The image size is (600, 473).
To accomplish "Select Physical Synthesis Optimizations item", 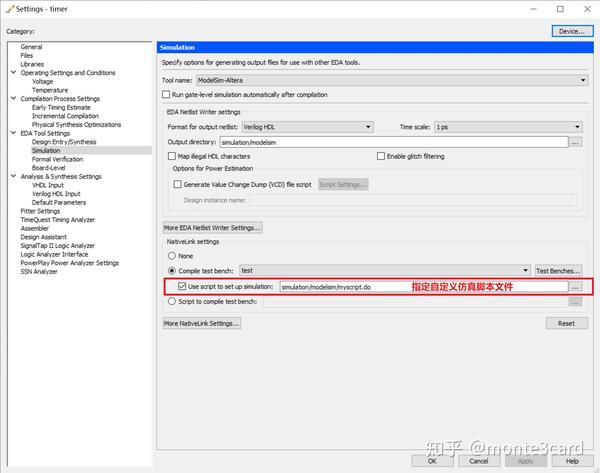I will (76, 125).
